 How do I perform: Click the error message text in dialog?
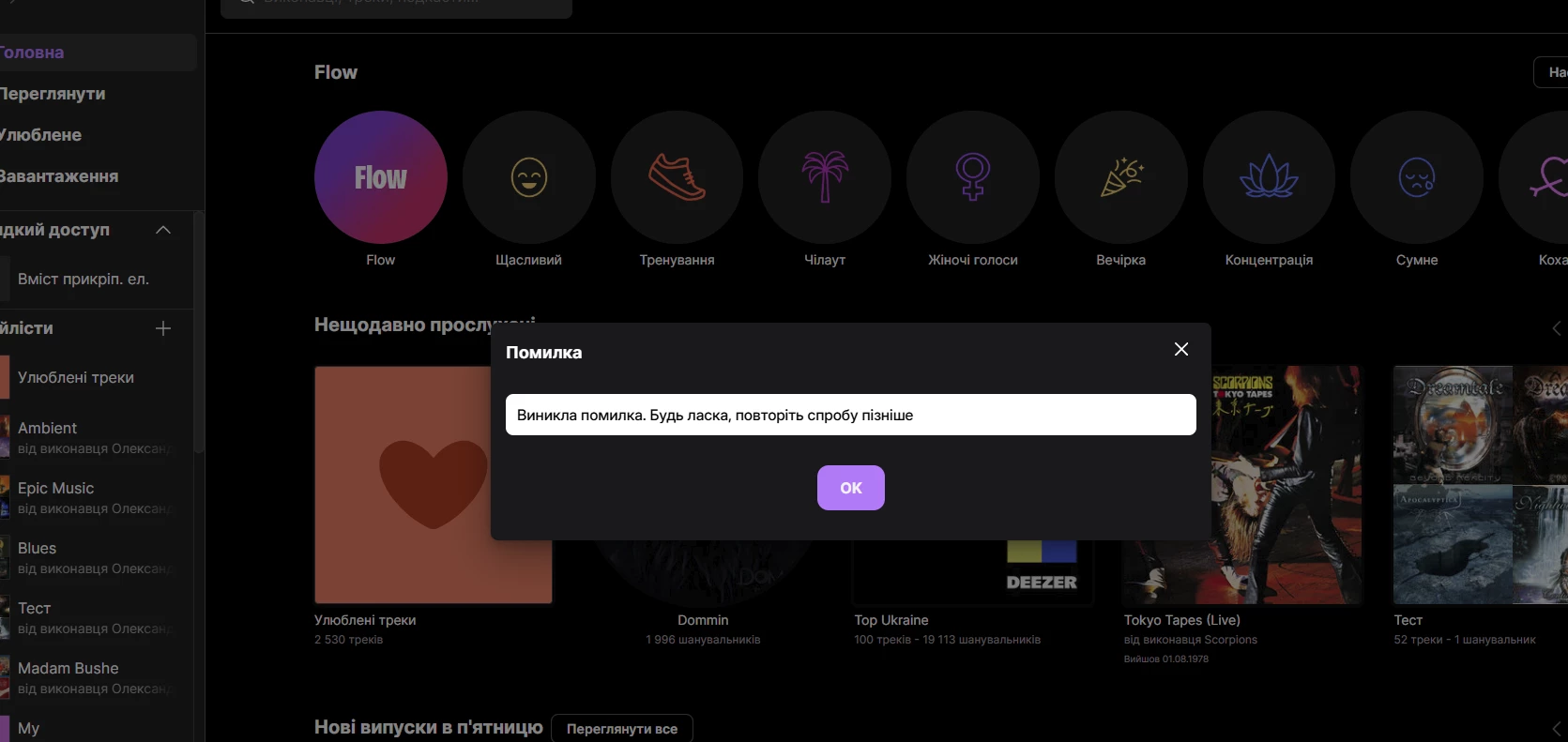pos(715,415)
